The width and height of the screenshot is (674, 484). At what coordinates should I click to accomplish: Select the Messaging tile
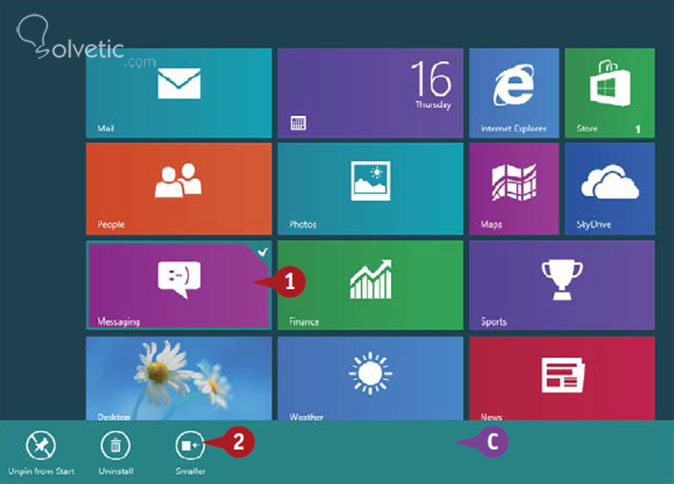(179, 285)
